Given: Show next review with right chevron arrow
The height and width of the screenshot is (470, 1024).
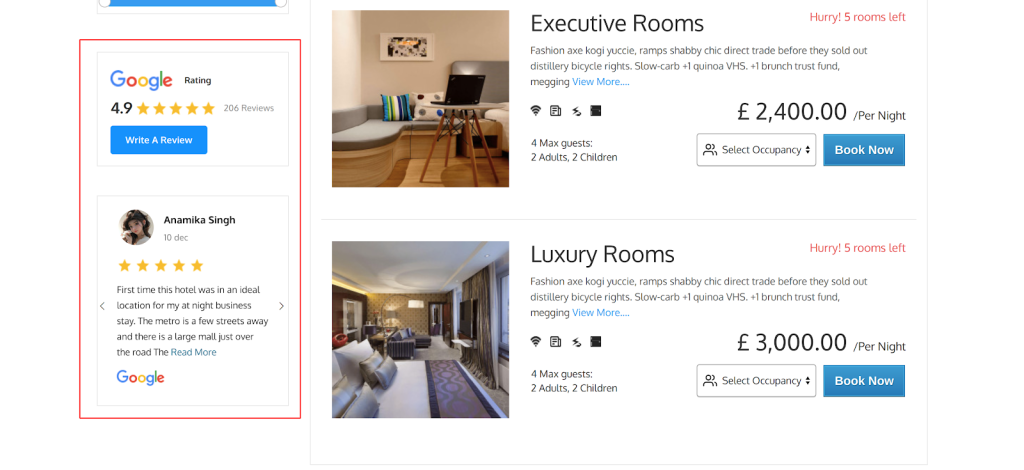Looking at the screenshot, I should [x=281, y=306].
